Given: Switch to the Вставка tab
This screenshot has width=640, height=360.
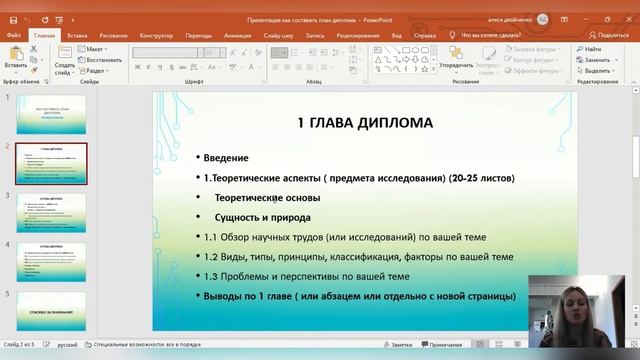Looking at the screenshot, I should [x=77, y=36].
